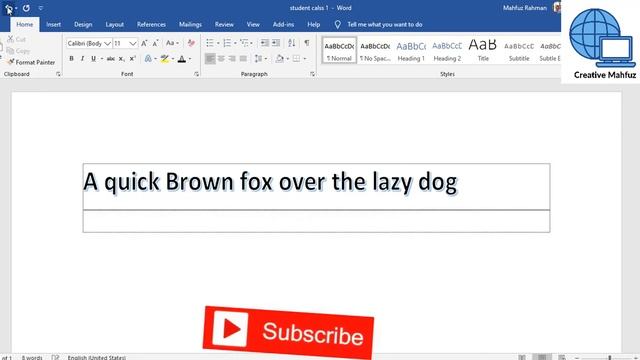640x360 pixels.
Task: Open the Mailings tab
Action: pyautogui.click(x=190, y=24)
